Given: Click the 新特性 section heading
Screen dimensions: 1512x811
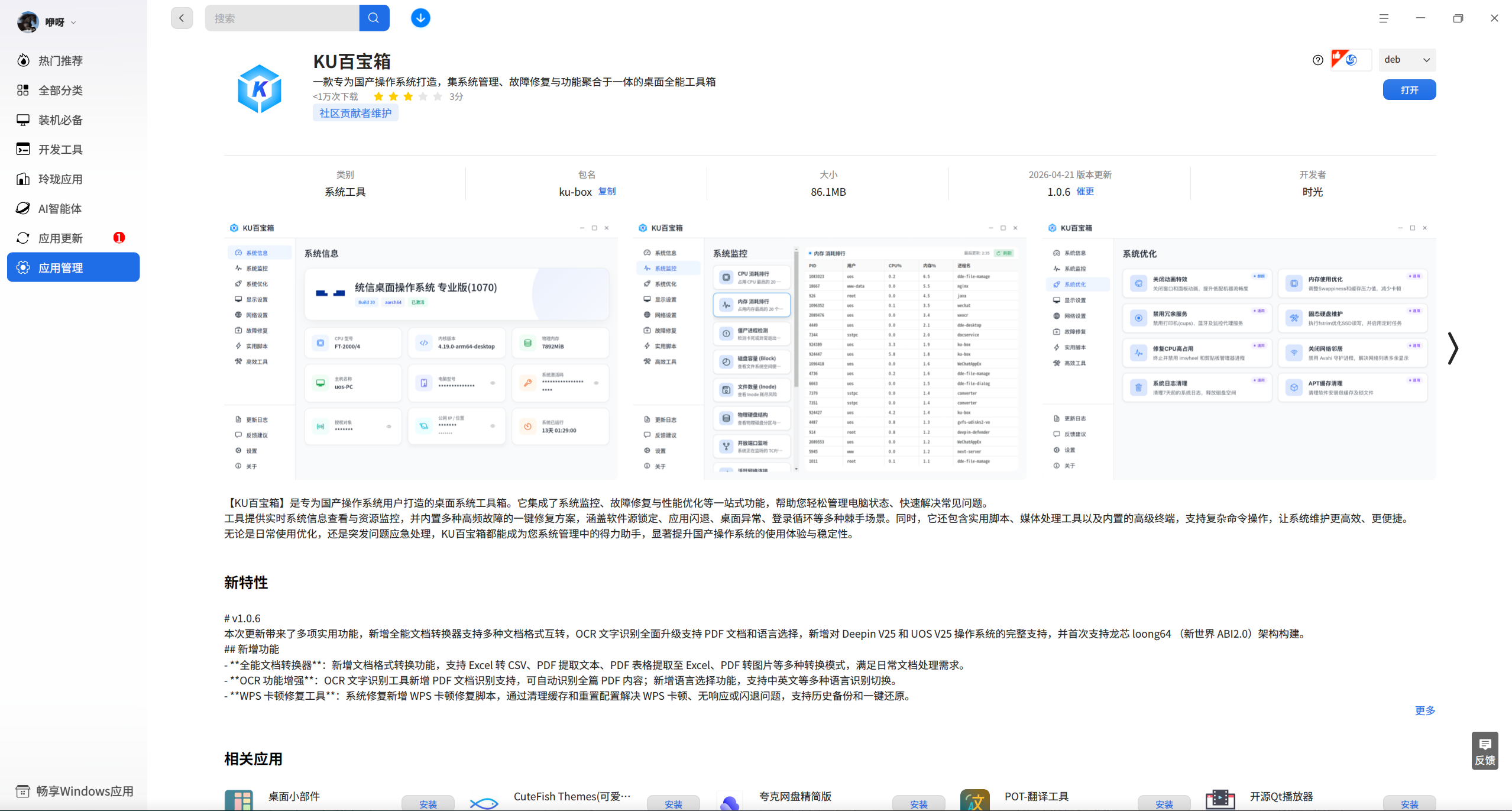Looking at the screenshot, I should point(246,583).
